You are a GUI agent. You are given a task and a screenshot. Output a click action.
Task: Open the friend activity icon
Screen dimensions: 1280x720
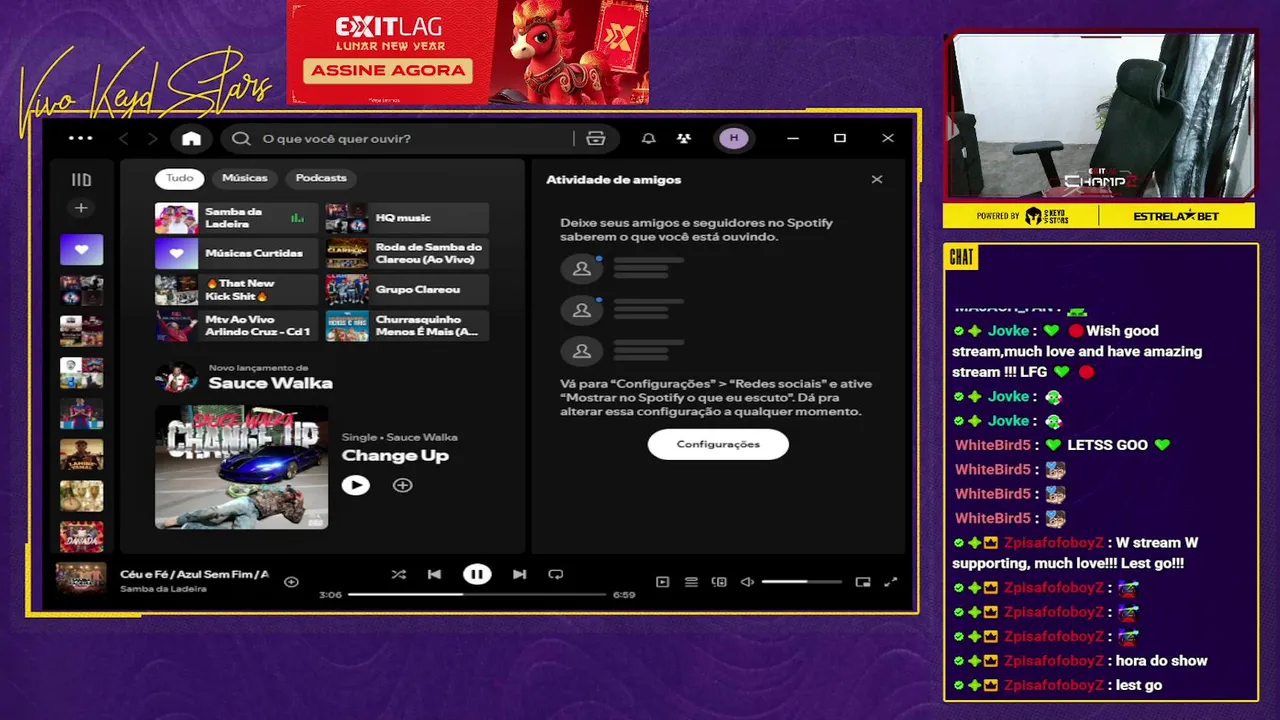pos(683,138)
